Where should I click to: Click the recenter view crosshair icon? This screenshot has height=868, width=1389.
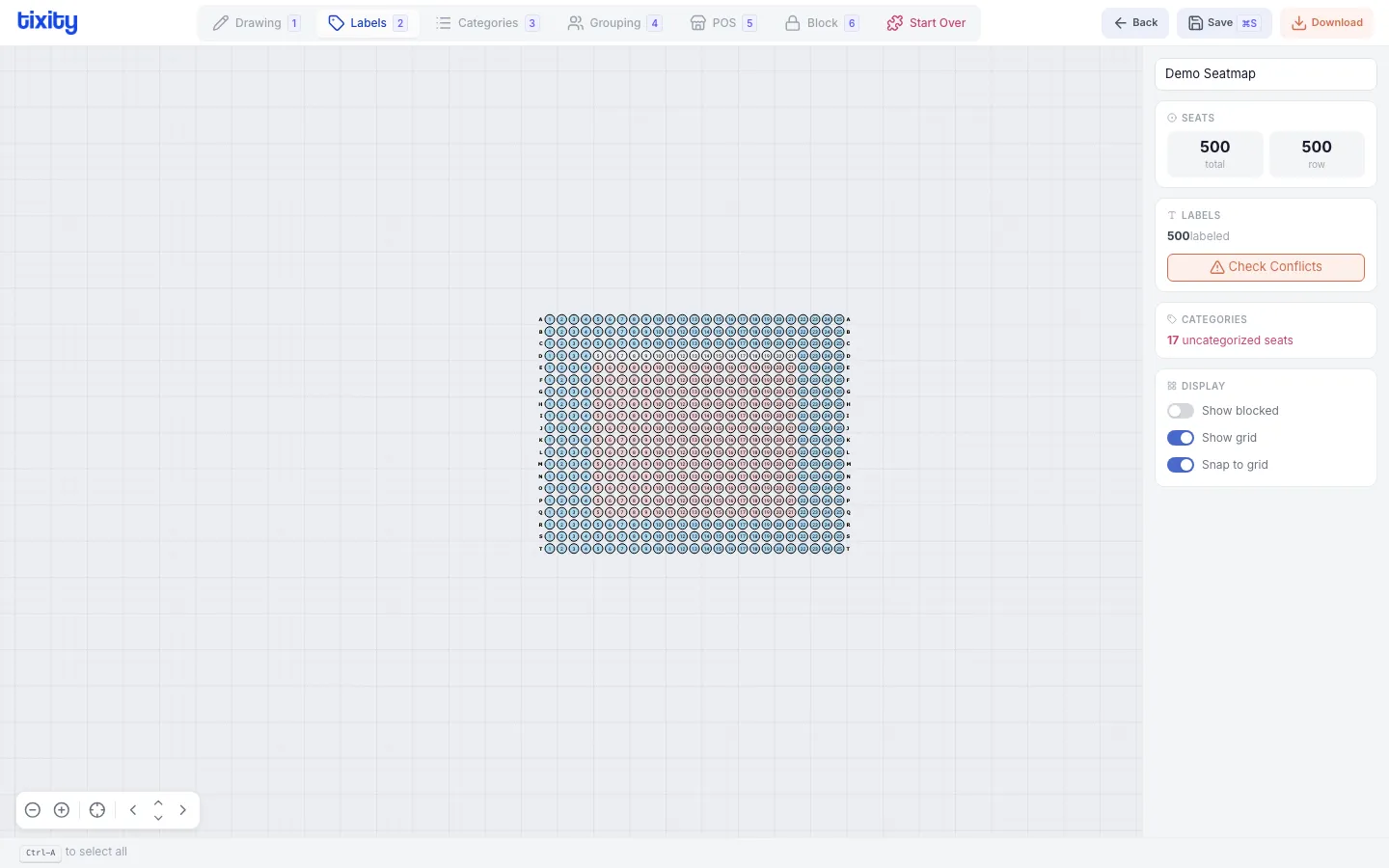97,810
